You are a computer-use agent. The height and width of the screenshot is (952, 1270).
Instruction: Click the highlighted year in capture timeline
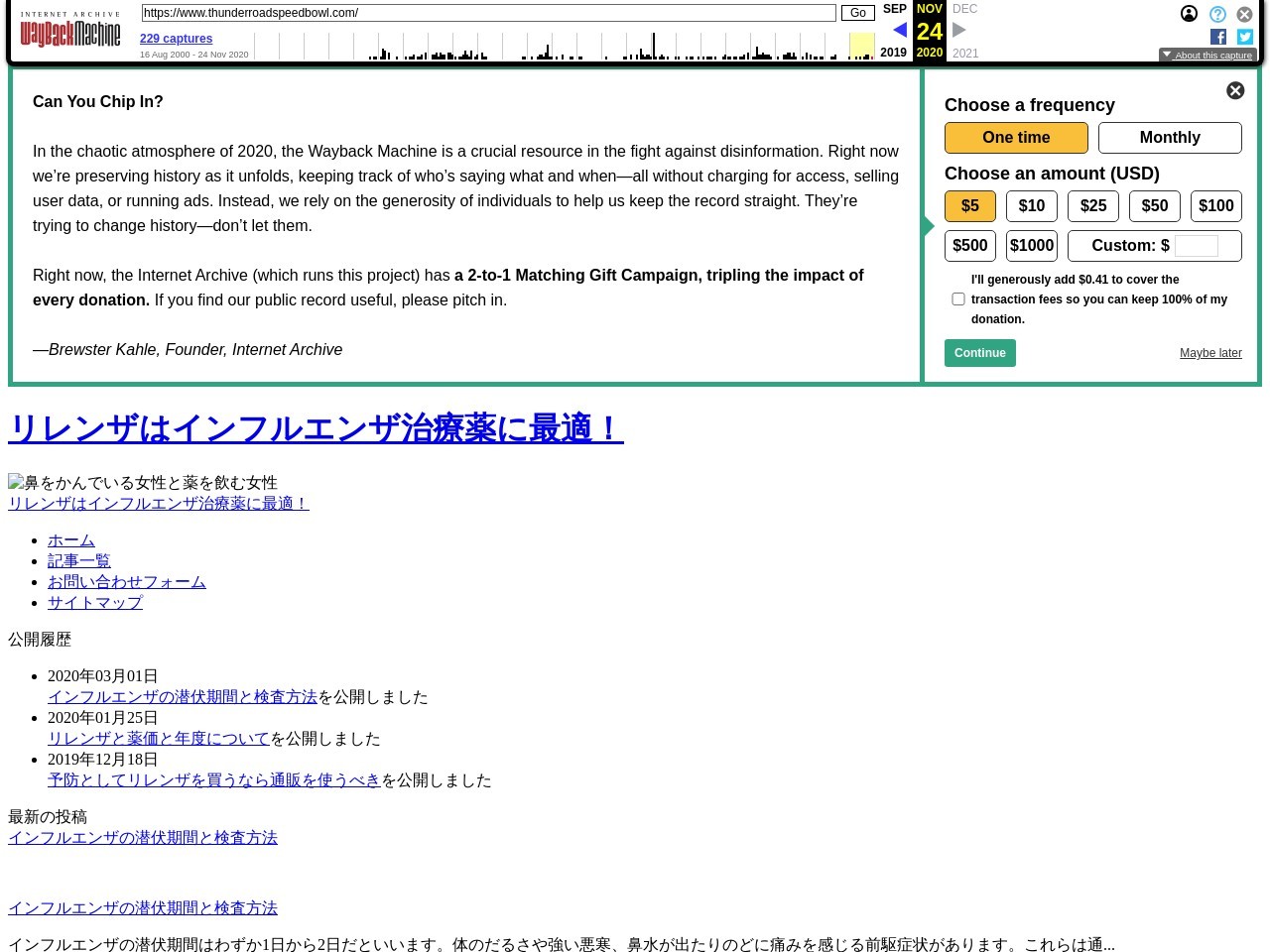click(x=861, y=46)
